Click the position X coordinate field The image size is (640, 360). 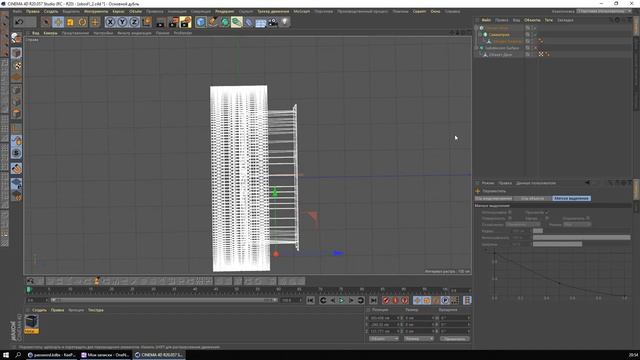click(x=382, y=318)
